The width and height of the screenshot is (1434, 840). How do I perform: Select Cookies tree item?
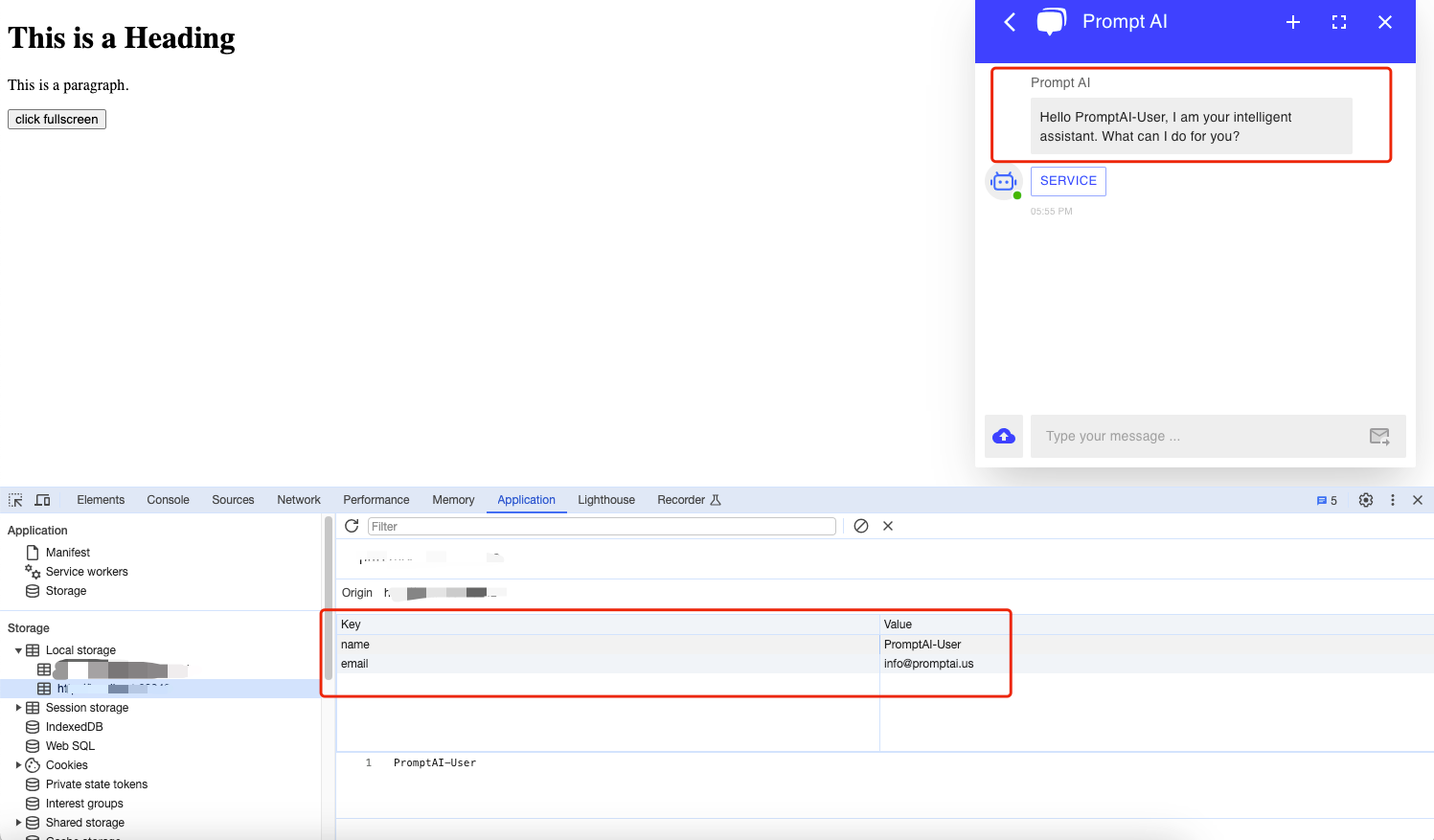click(x=66, y=765)
